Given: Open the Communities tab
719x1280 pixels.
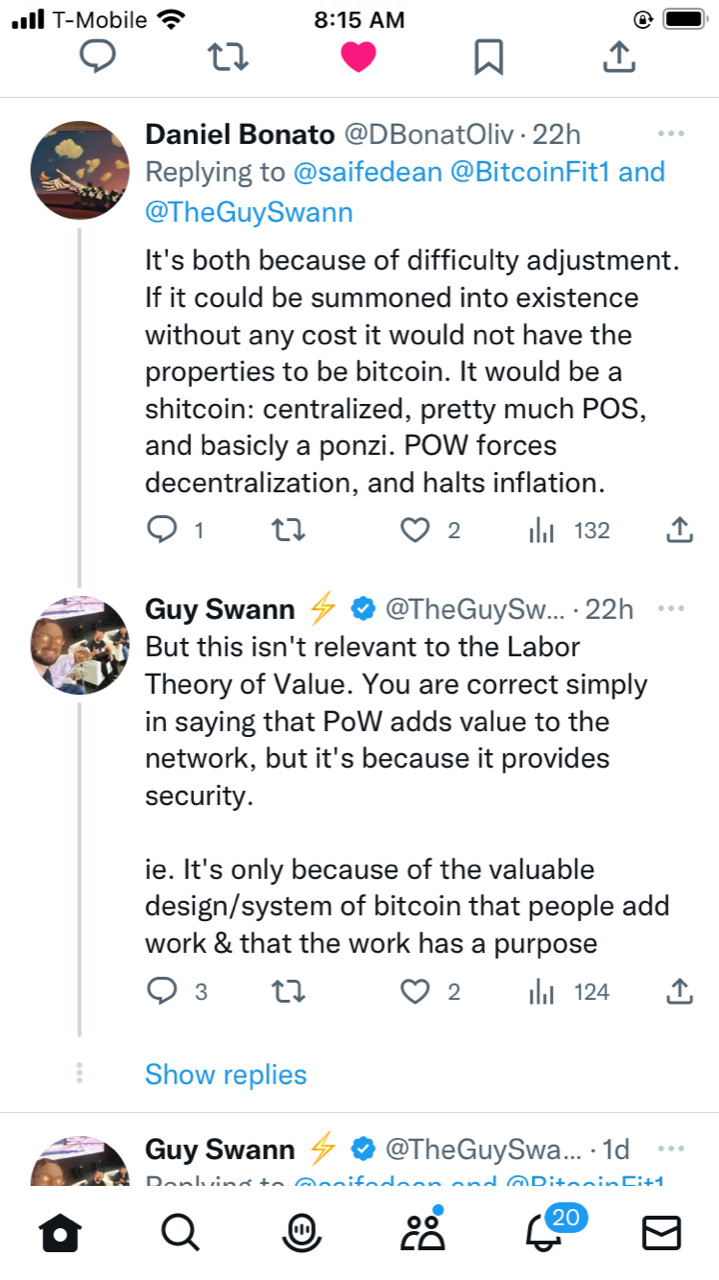Looking at the screenshot, I should click(x=421, y=1233).
